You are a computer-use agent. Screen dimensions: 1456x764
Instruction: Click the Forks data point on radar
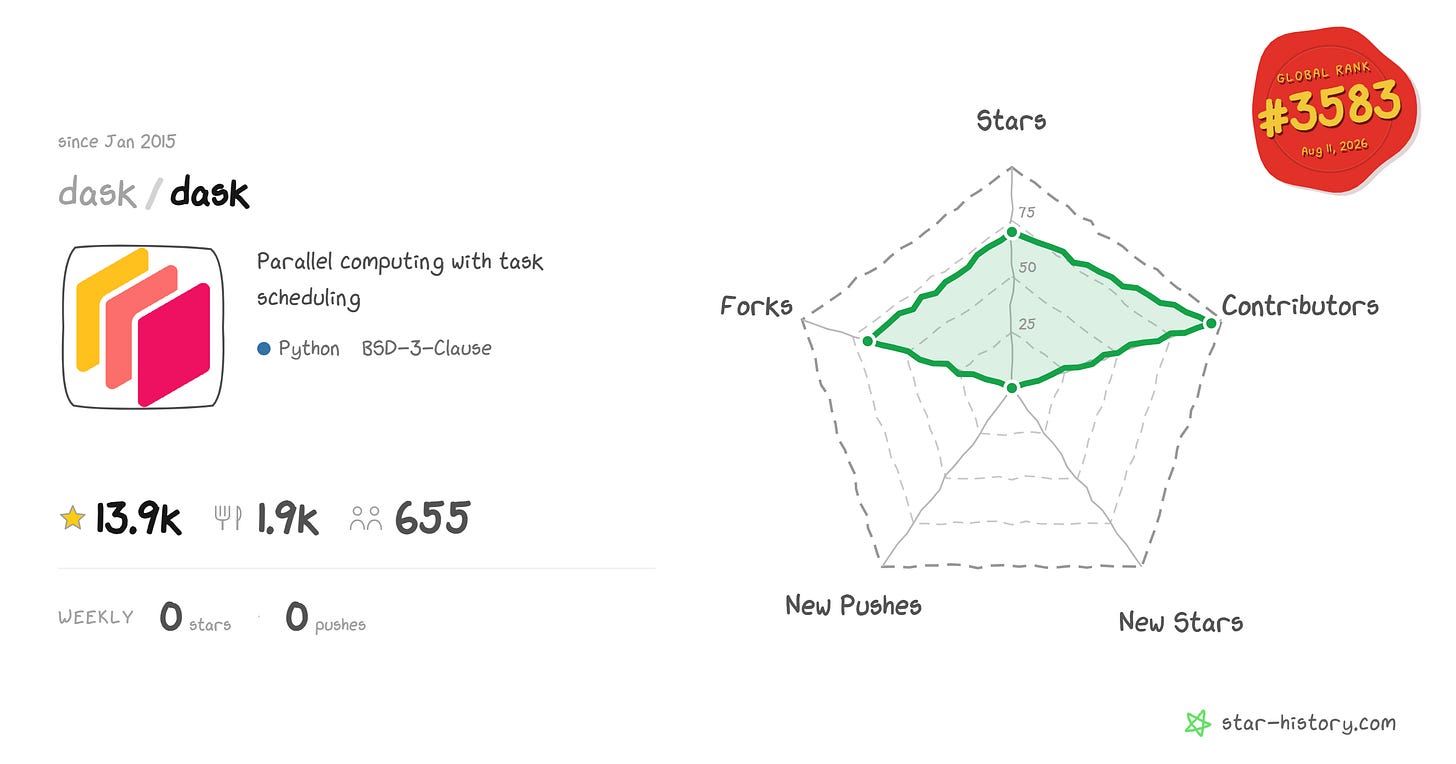(x=868, y=342)
